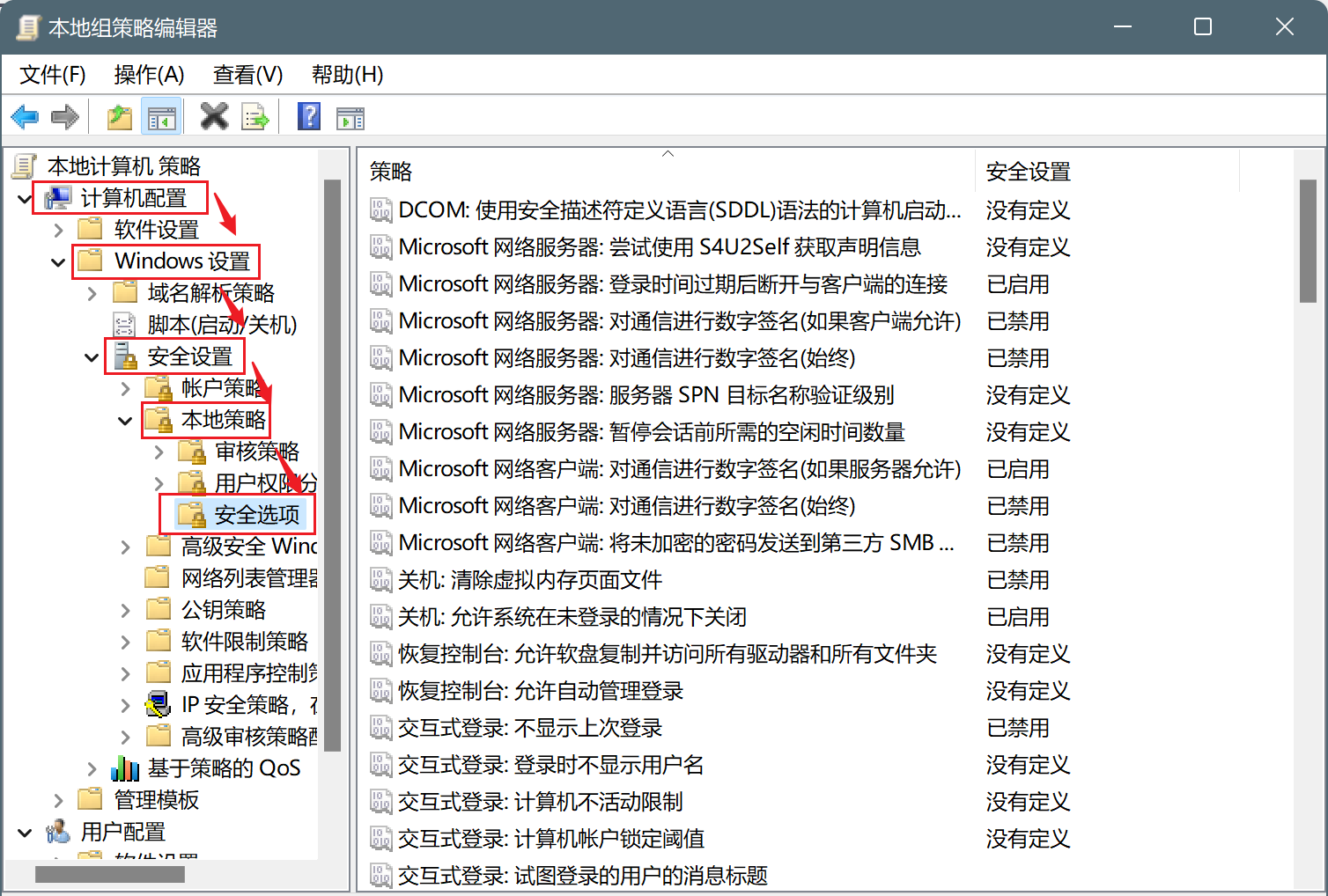1328x896 pixels.
Task: Expand the 审核策略 node
Action: pos(159,452)
